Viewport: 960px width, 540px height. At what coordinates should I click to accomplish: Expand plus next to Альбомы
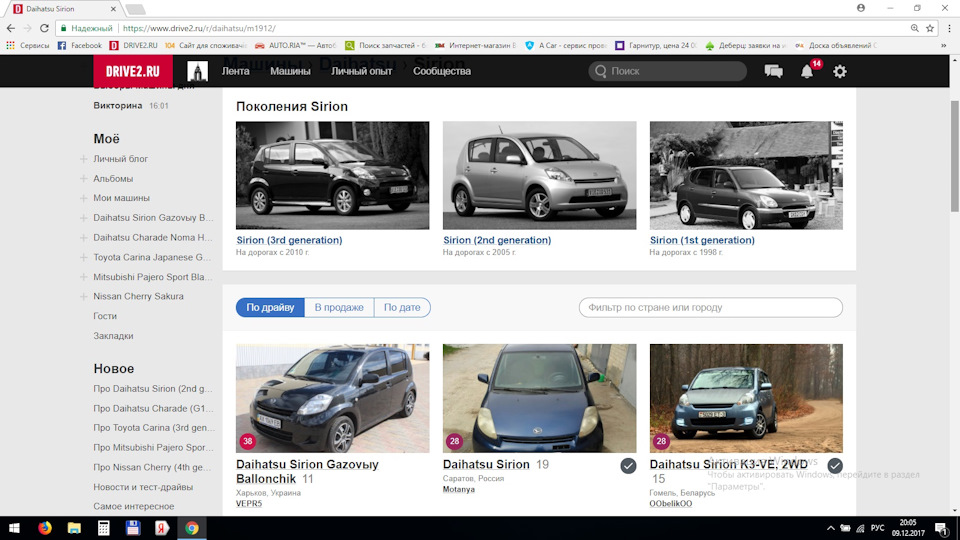click(83, 179)
